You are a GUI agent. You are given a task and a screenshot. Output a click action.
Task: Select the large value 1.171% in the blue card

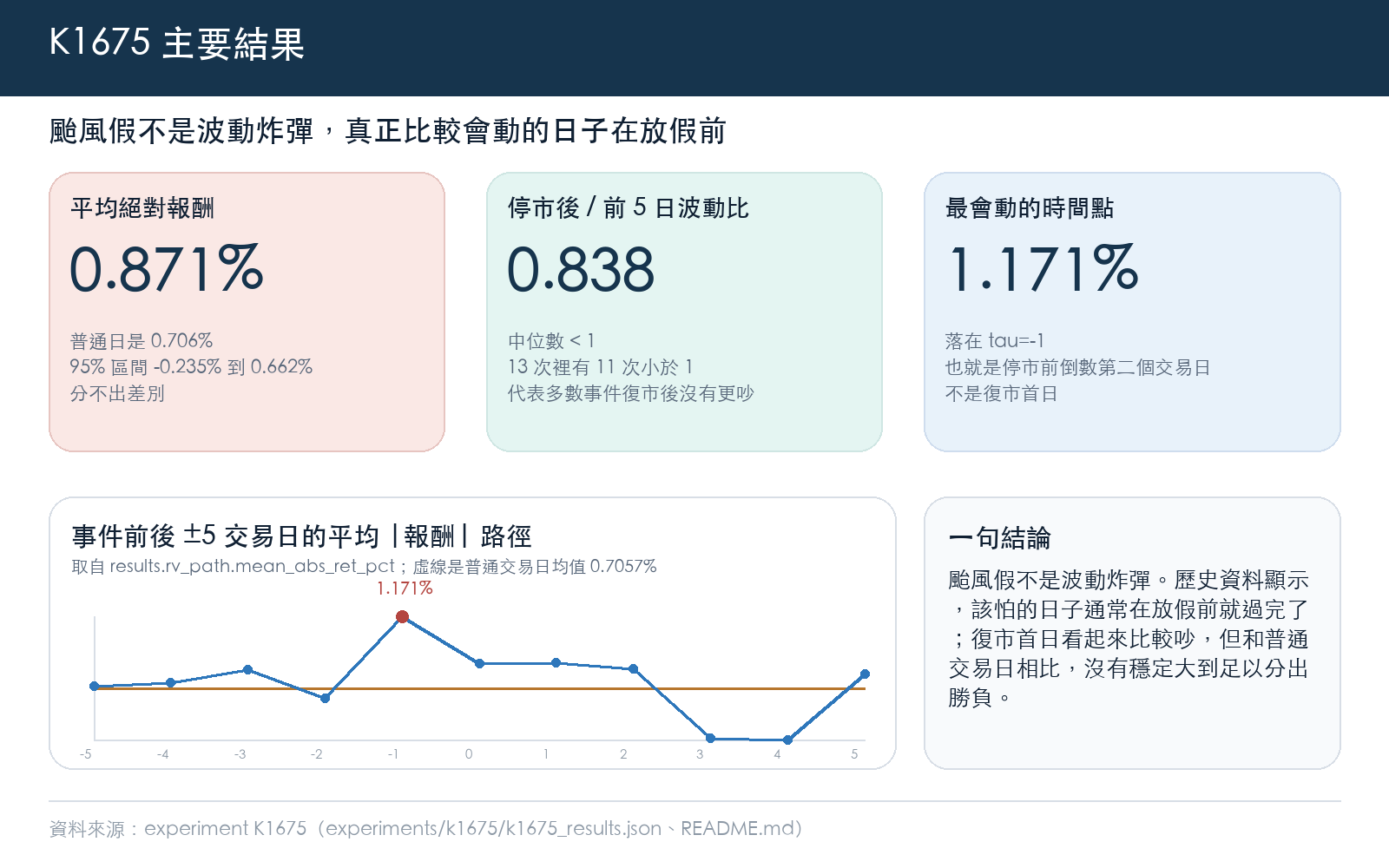[x=1043, y=268]
